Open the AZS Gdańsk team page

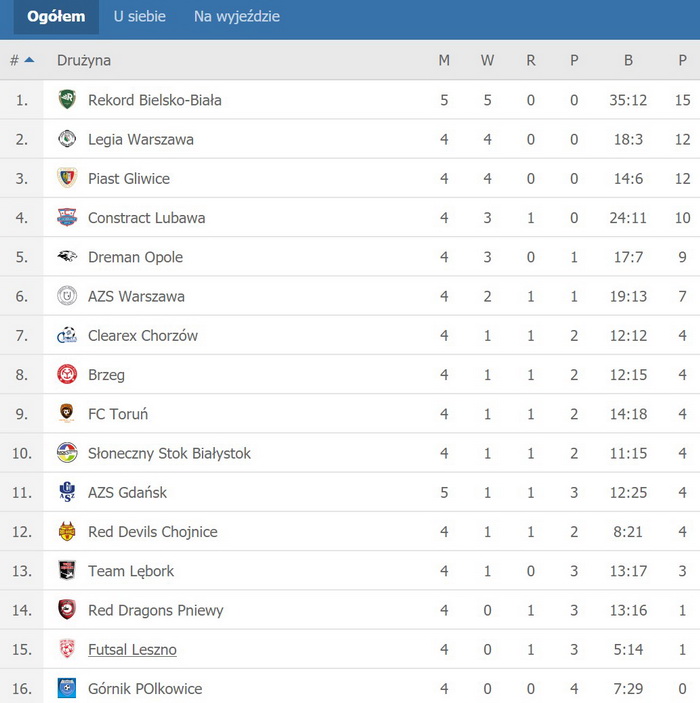127,492
